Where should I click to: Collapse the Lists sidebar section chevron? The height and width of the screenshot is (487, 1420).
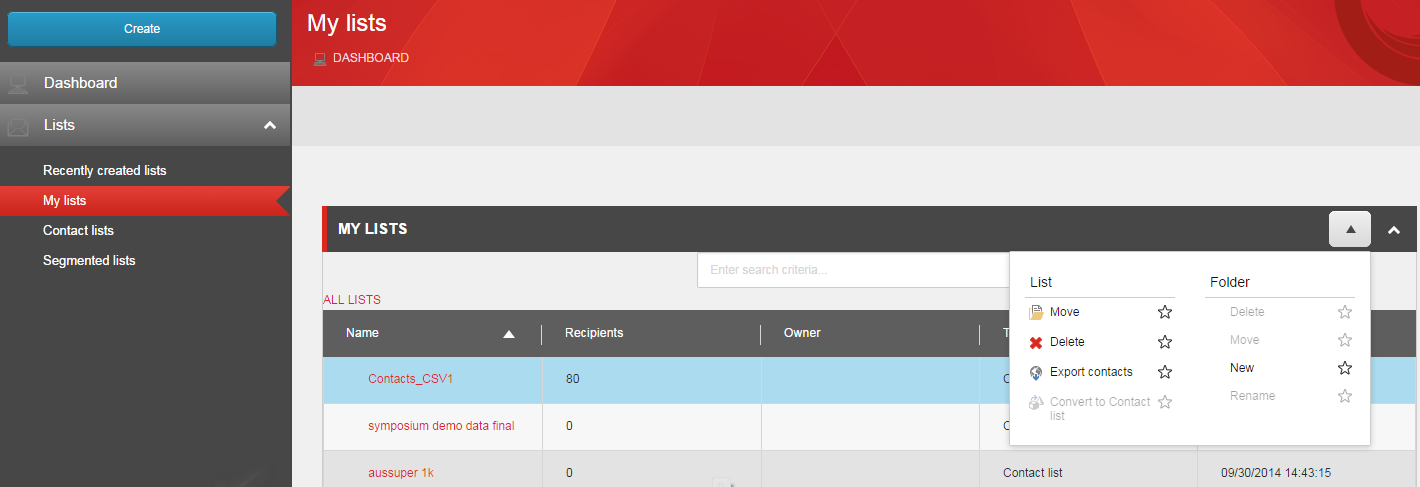[269, 125]
